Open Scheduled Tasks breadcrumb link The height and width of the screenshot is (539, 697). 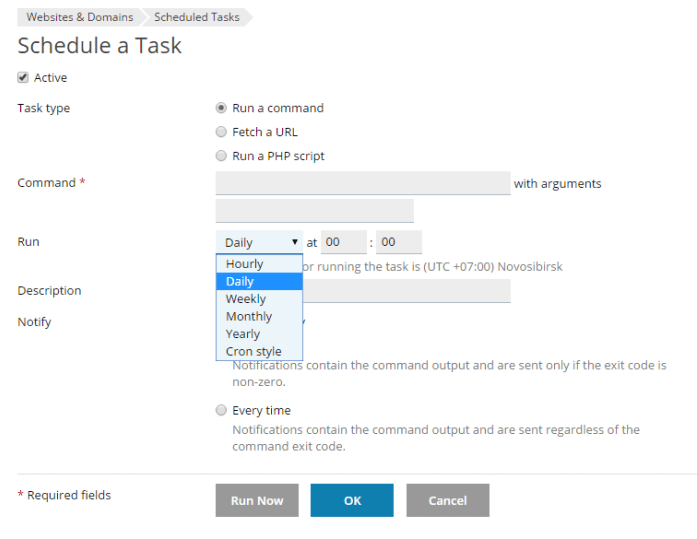pos(197,17)
